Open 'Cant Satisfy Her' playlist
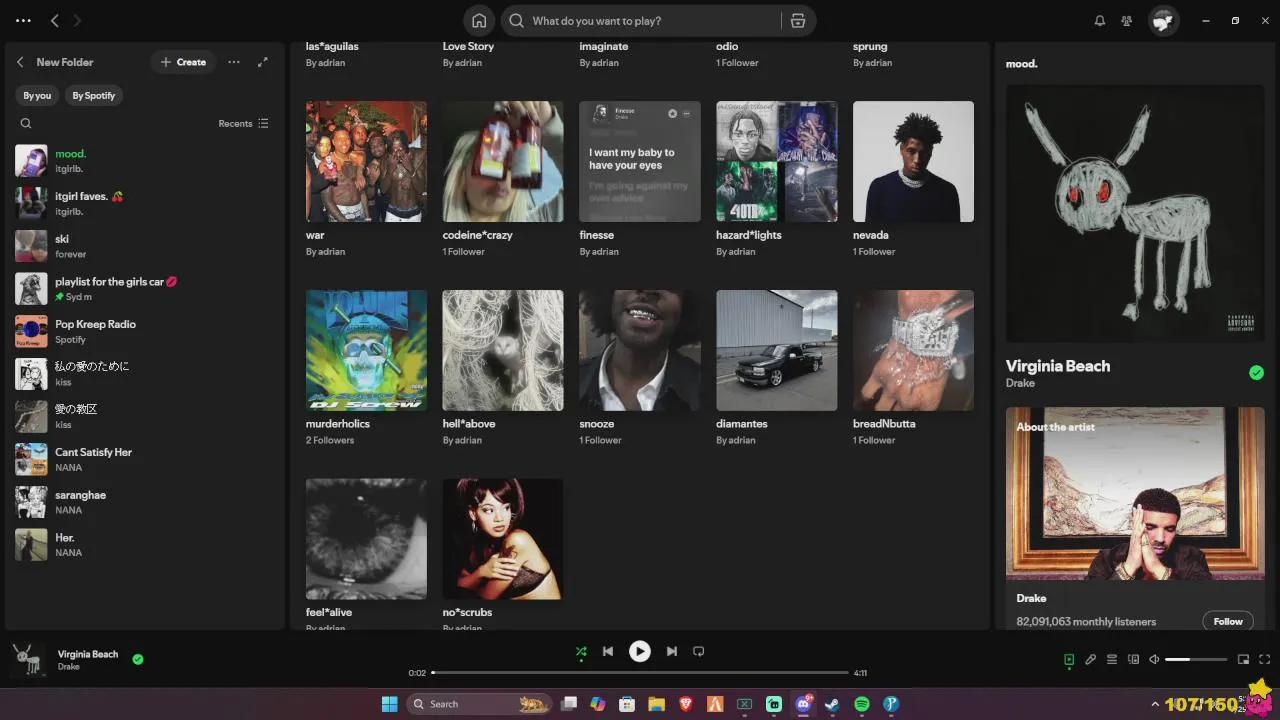1280x720 pixels. [145, 459]
